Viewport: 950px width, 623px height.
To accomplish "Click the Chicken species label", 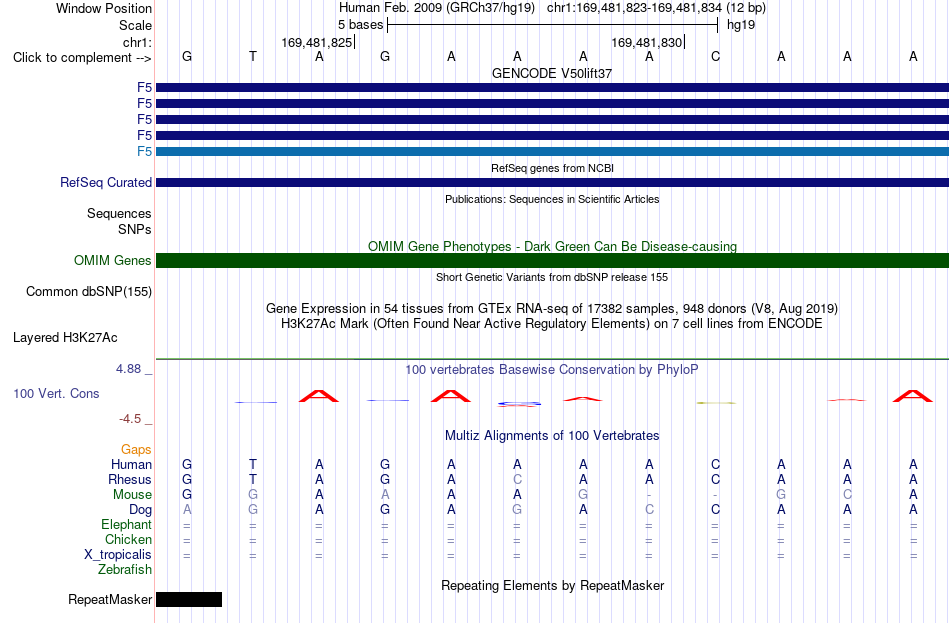I will click(x=128, y=539).
